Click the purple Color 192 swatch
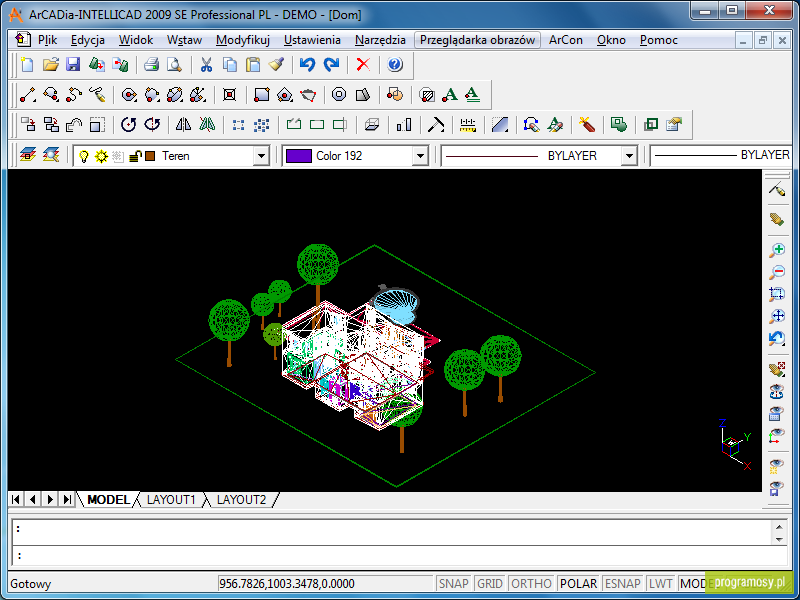 click(298, 156)
